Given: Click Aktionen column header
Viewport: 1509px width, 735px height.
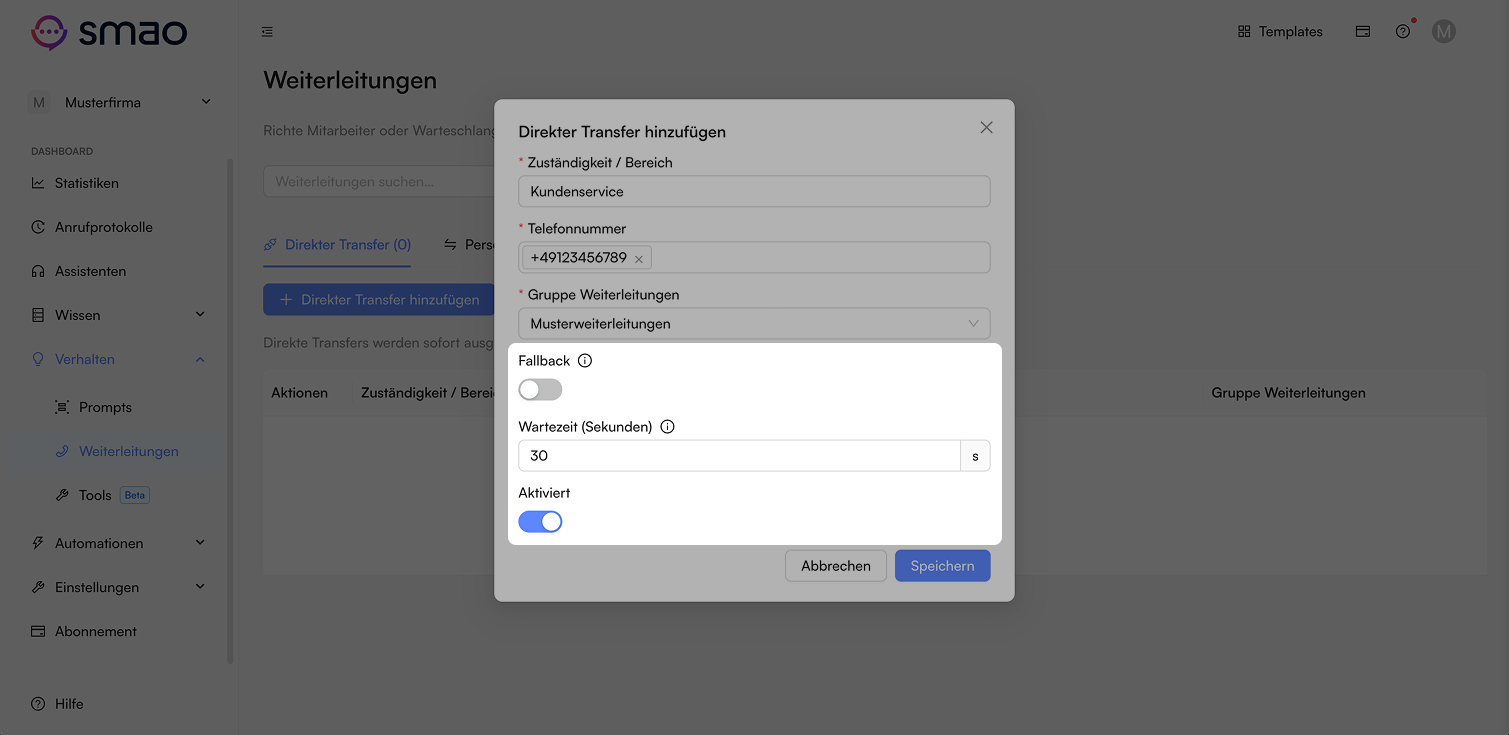Looking at the screenshot, I should click(300, 393).
